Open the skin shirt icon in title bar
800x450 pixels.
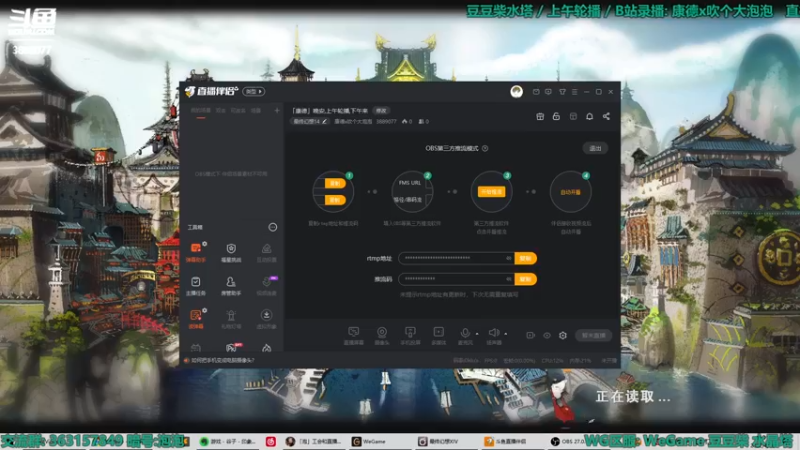(x=562, y=92)
